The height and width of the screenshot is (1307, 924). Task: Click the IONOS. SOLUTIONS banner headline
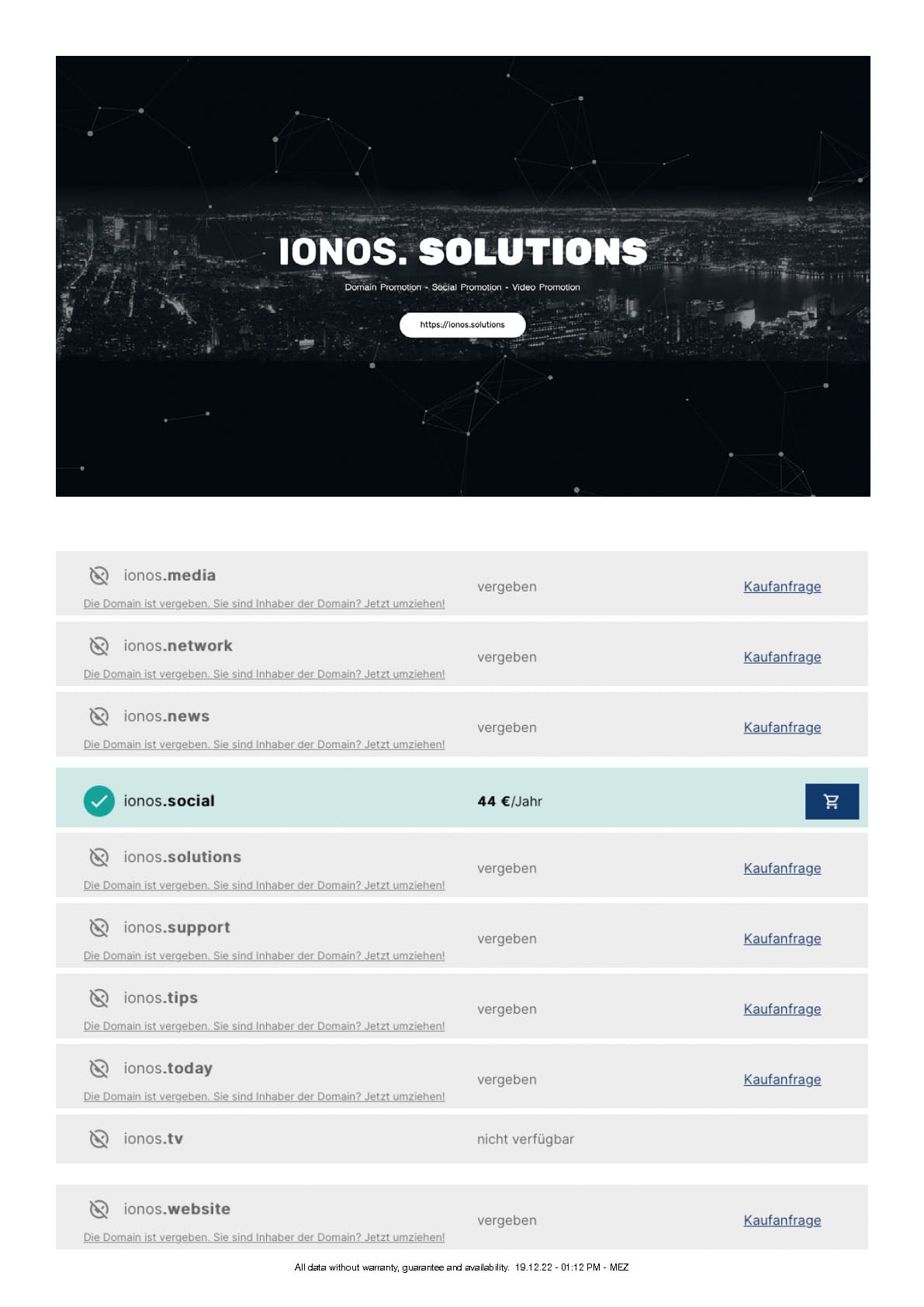[462, 251]
